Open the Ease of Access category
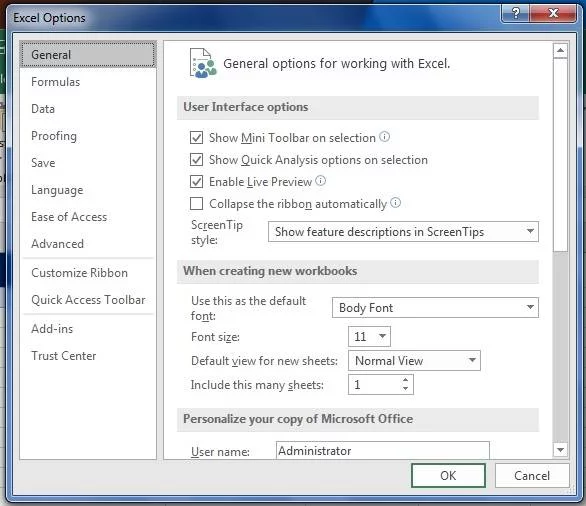Viewport: 586px width, 506px height. pyautogui.click(x=88, y=217)
